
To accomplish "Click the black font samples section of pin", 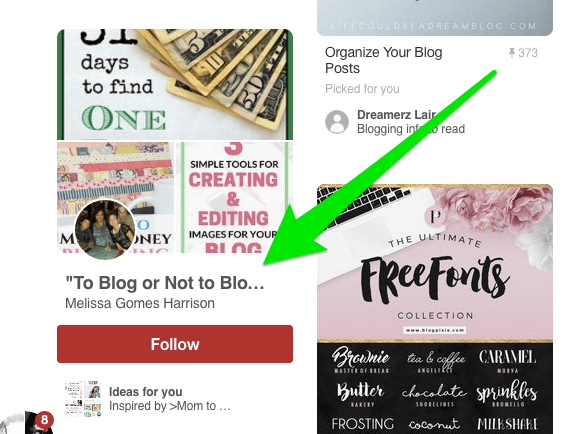I will coord(435,387).
